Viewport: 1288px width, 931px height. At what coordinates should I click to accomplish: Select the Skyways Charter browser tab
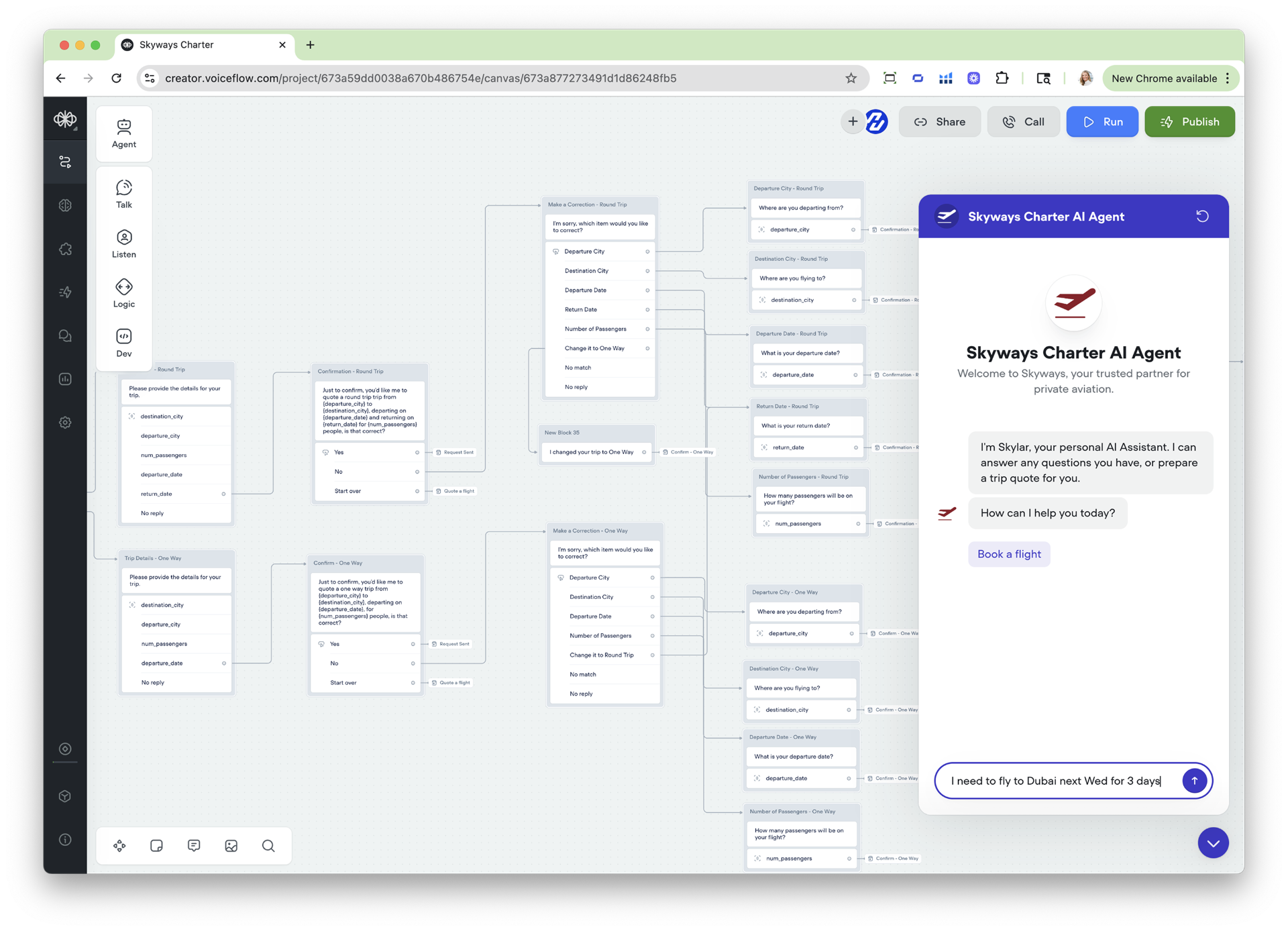[205, 45]
